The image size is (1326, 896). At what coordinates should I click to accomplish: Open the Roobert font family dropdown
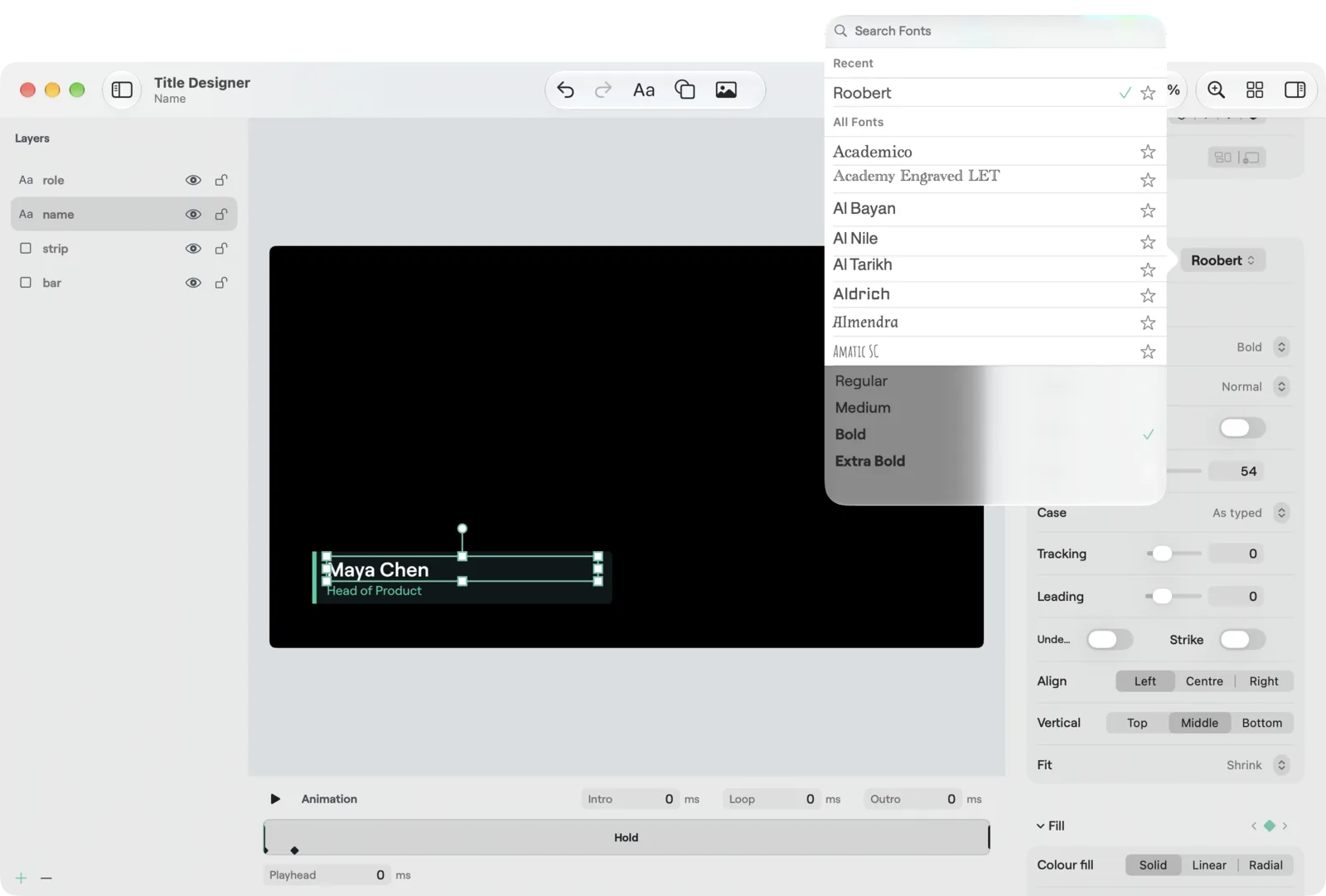(1222, 260)
